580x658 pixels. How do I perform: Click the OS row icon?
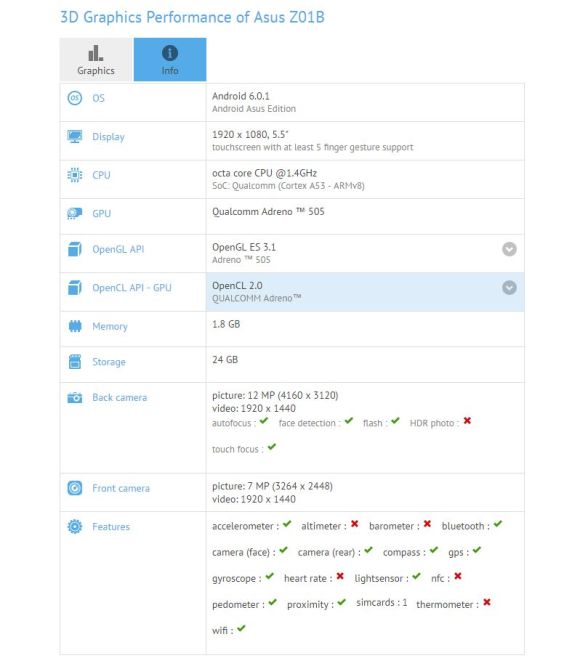tap(75, 98)
